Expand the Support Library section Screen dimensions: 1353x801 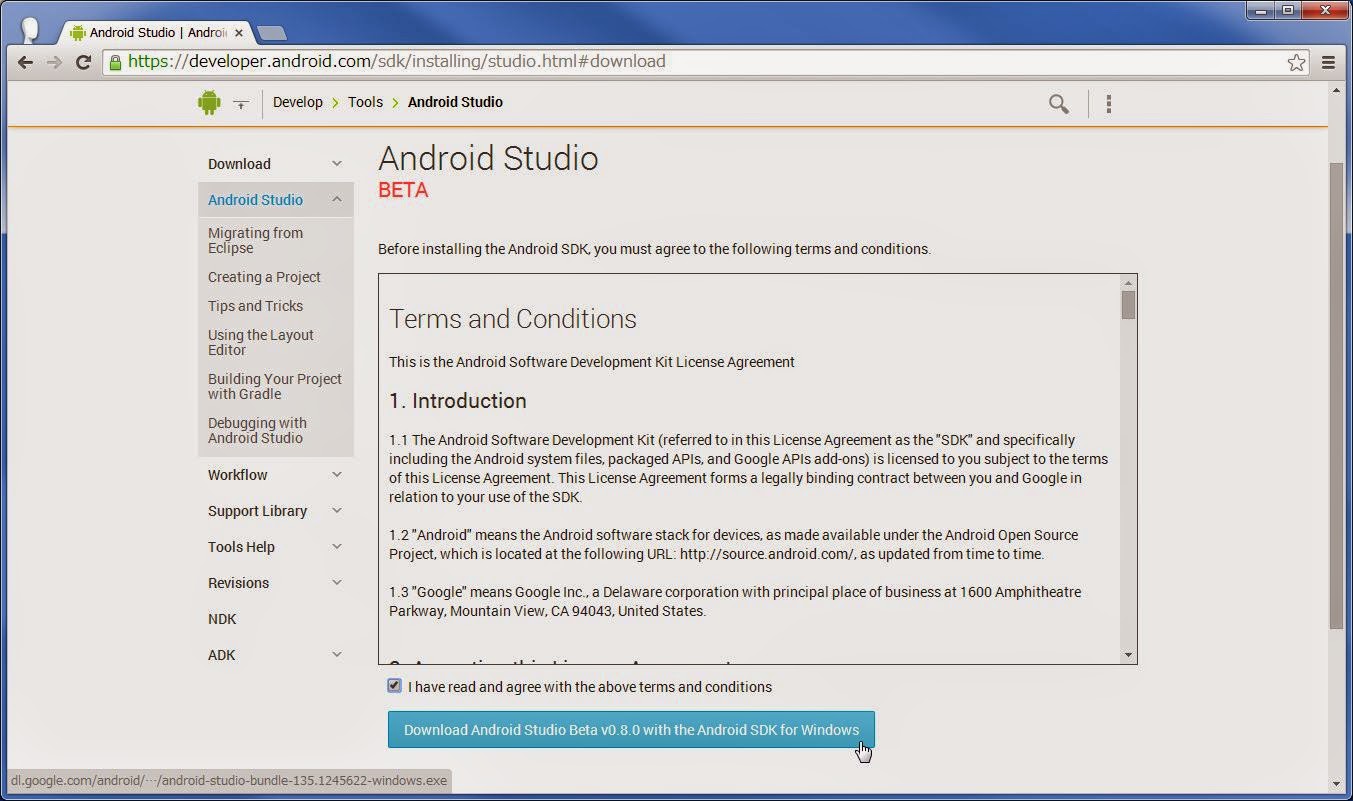click(x=337, y=511)
